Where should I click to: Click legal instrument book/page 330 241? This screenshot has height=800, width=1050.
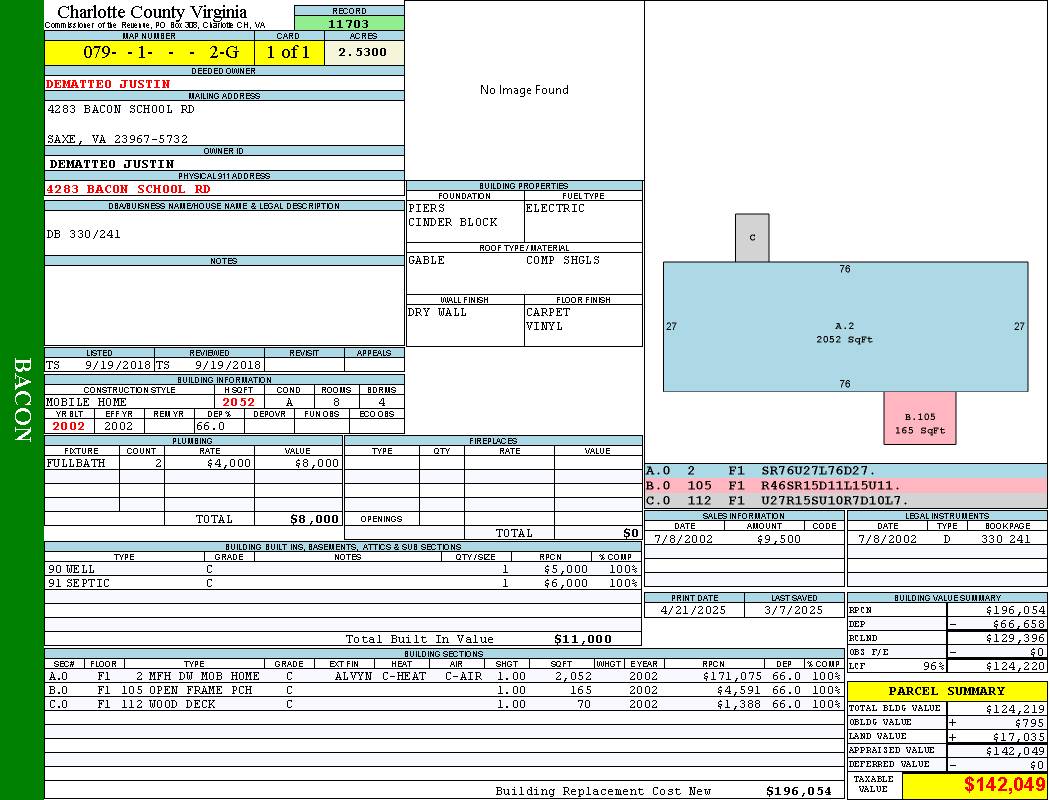[x=1005, y=539]
